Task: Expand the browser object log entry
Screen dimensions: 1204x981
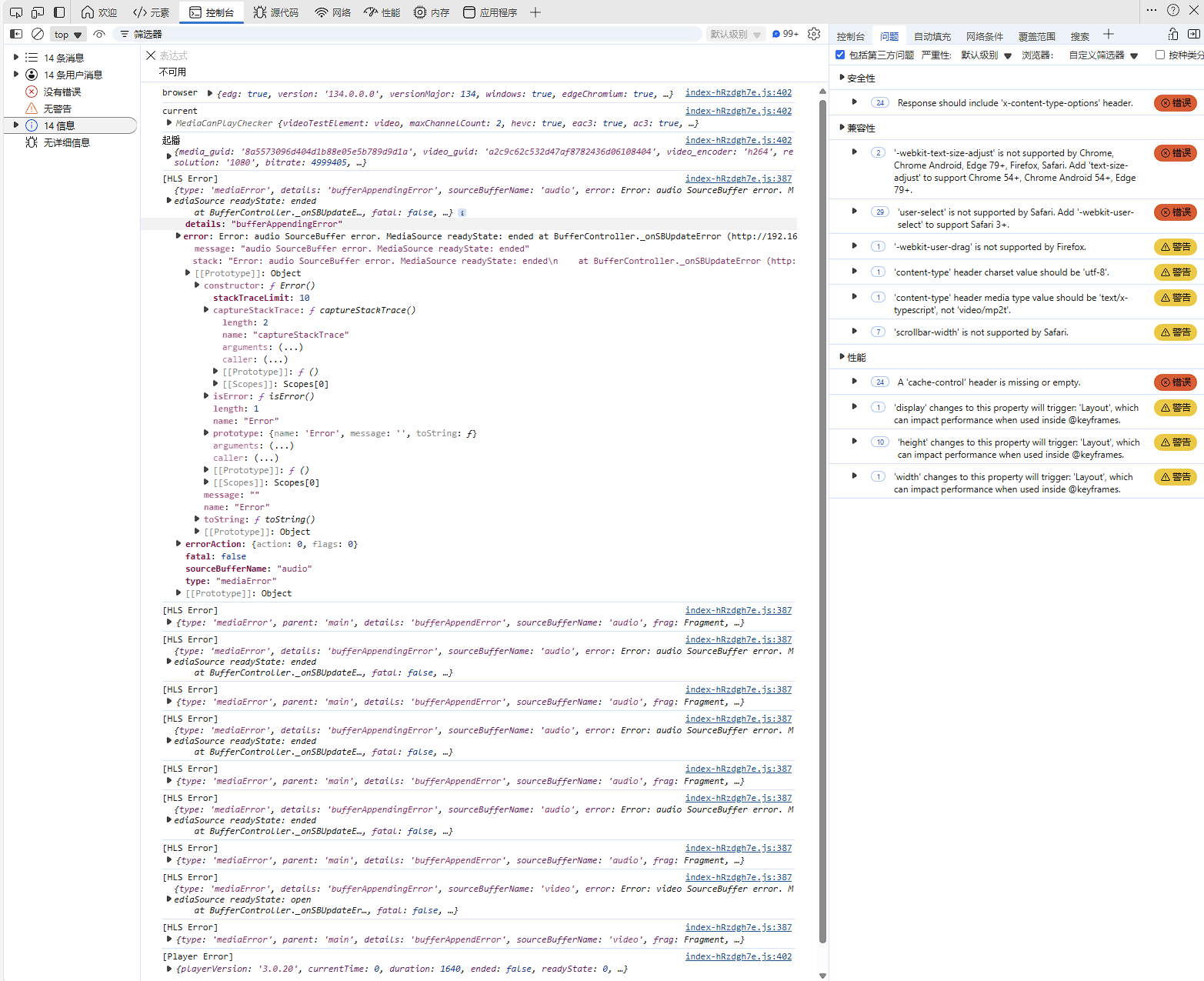Action: (209, 93)
